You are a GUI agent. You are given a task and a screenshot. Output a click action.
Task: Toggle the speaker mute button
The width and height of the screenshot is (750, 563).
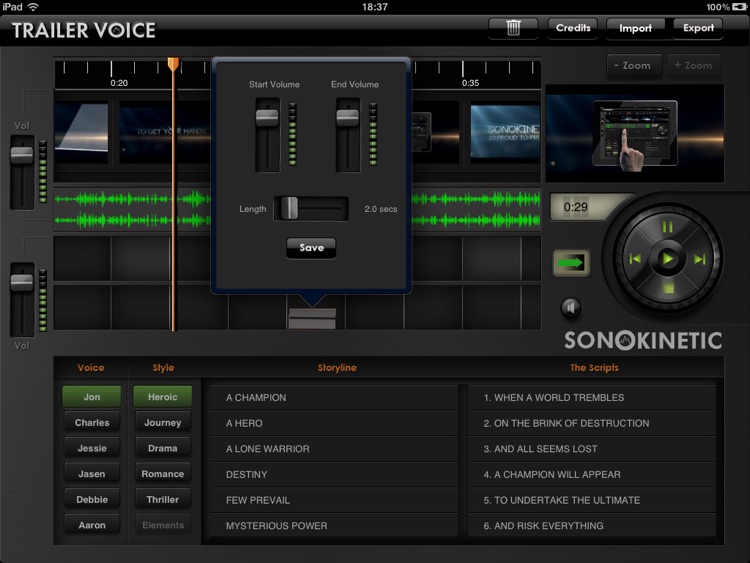pos(571,308)
